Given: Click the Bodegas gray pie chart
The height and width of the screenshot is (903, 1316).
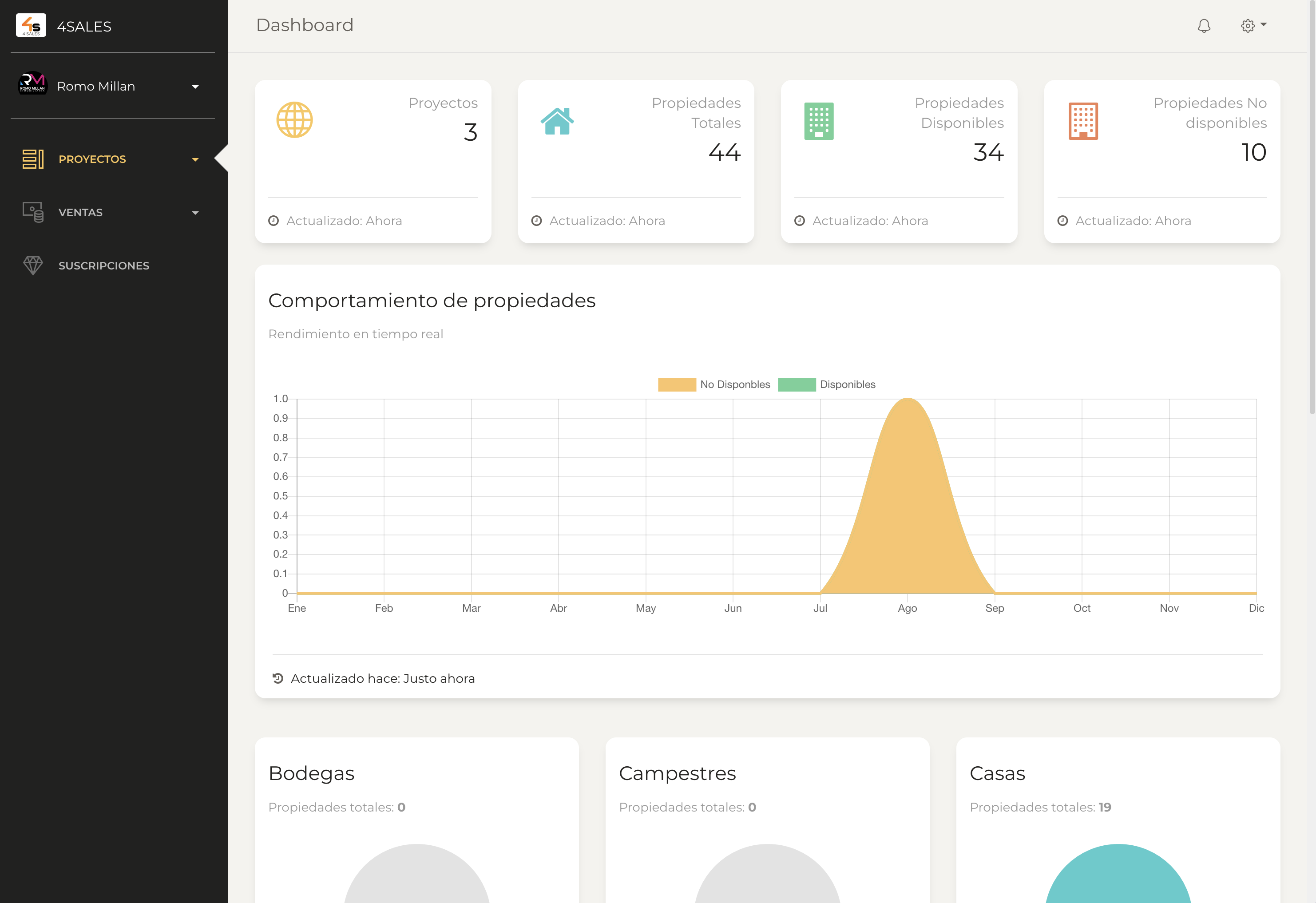Looking at the screenshot, I should 417,875.
